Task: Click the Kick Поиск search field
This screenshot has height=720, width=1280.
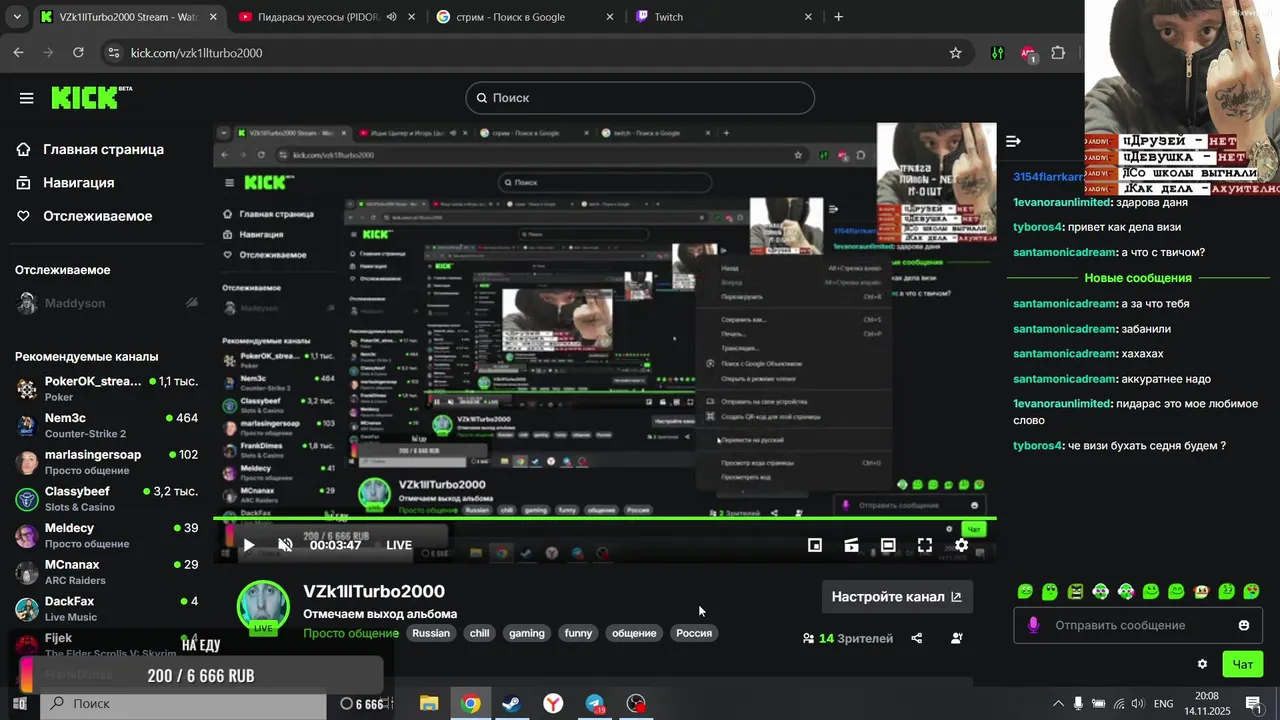Action: 640,98
